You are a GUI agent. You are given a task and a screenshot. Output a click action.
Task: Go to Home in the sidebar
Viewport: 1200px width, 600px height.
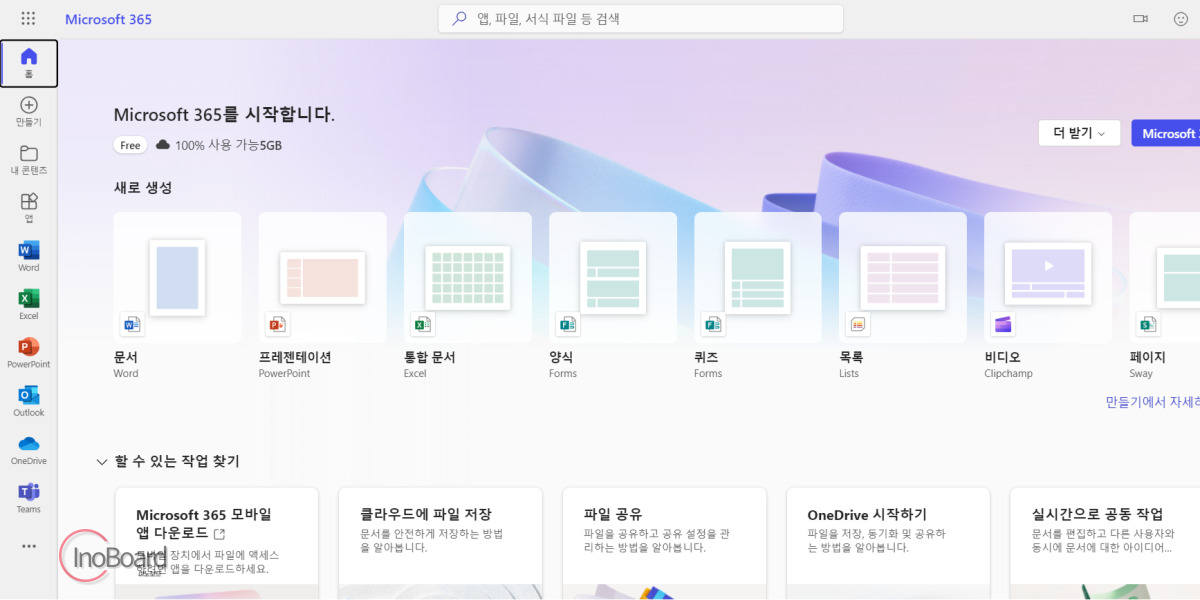29,63
